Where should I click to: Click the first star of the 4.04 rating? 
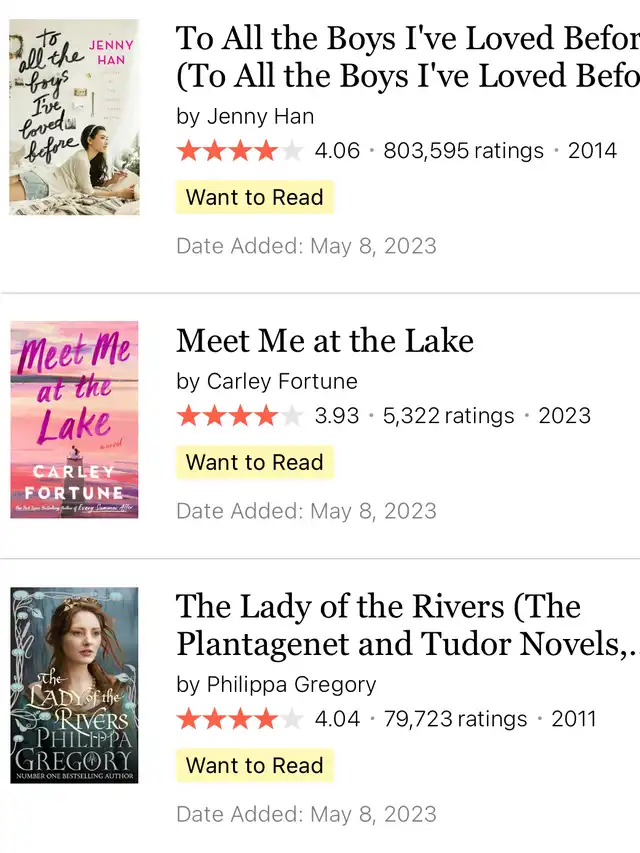point(188,719)
